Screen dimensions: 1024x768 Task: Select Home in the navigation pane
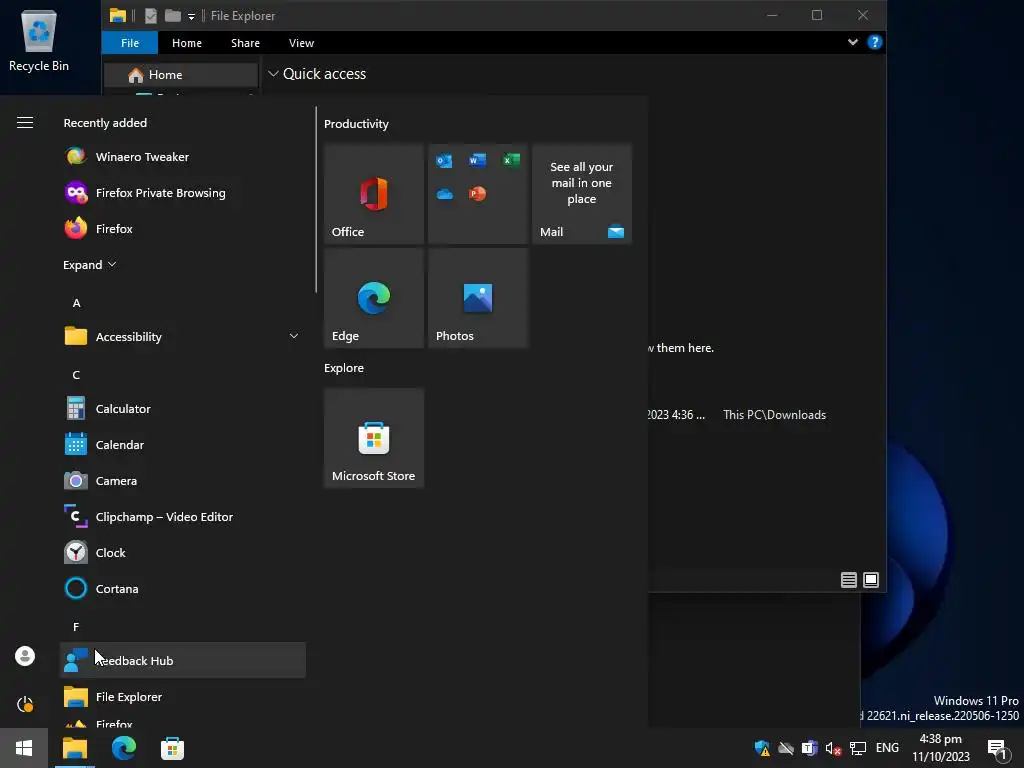181,75
